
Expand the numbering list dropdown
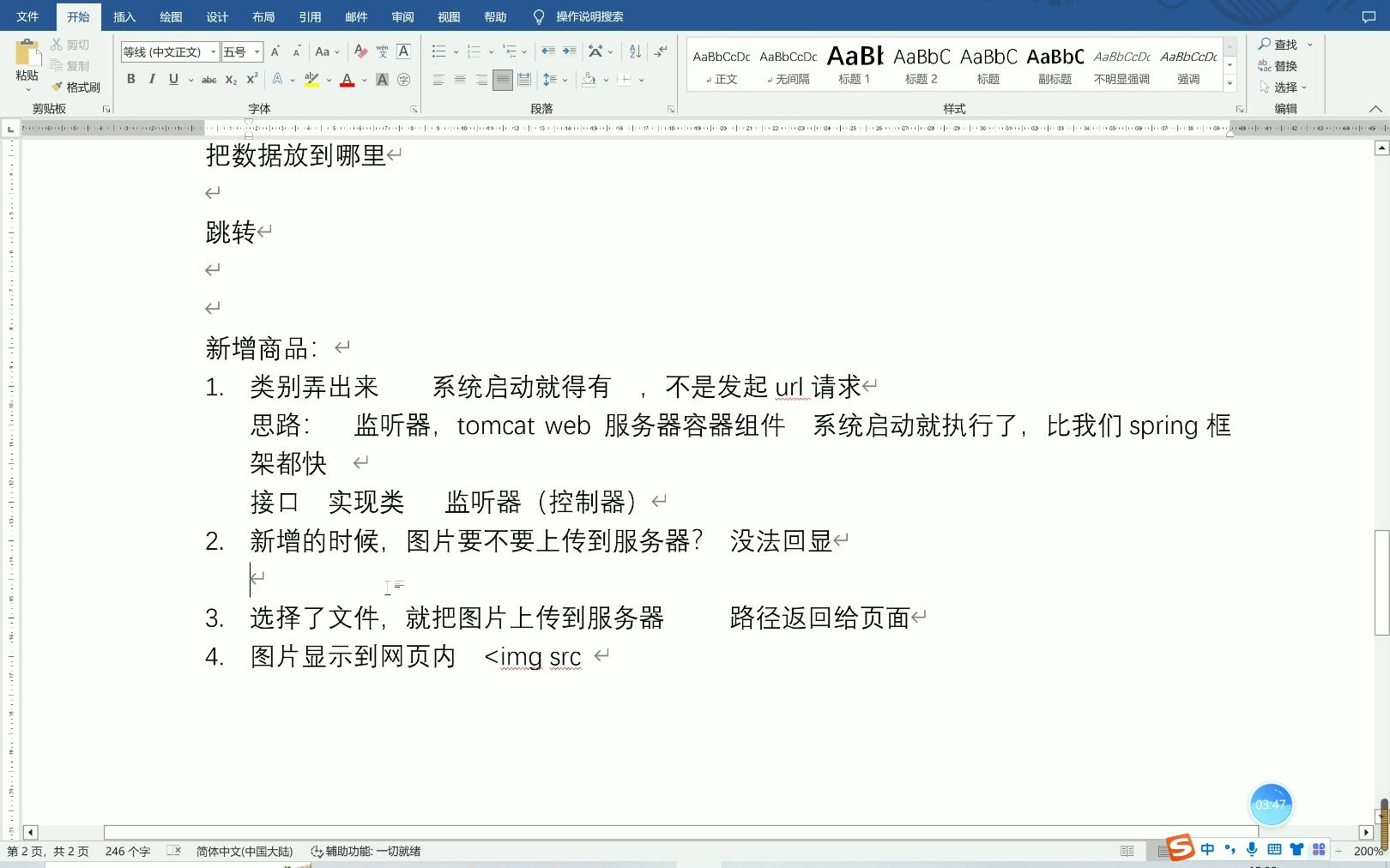click(491, 51)
